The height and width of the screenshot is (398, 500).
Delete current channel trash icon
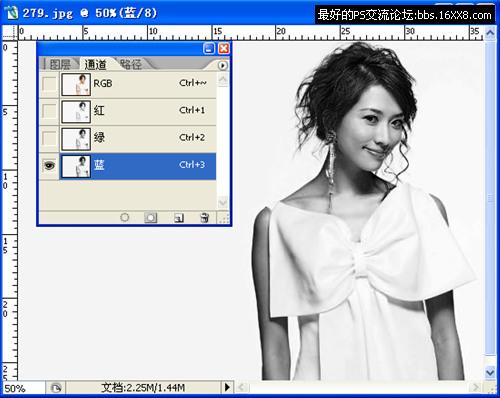coord(204,218)
